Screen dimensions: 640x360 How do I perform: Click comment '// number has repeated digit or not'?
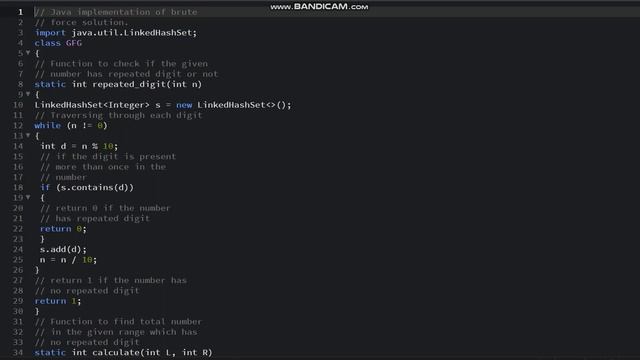coord(126,74)
